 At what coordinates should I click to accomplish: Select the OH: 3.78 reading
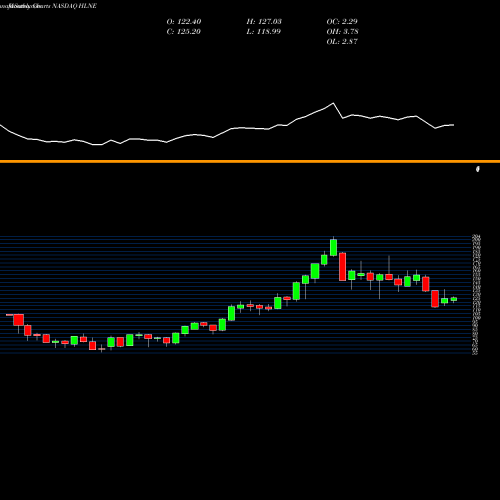point(342,32)
